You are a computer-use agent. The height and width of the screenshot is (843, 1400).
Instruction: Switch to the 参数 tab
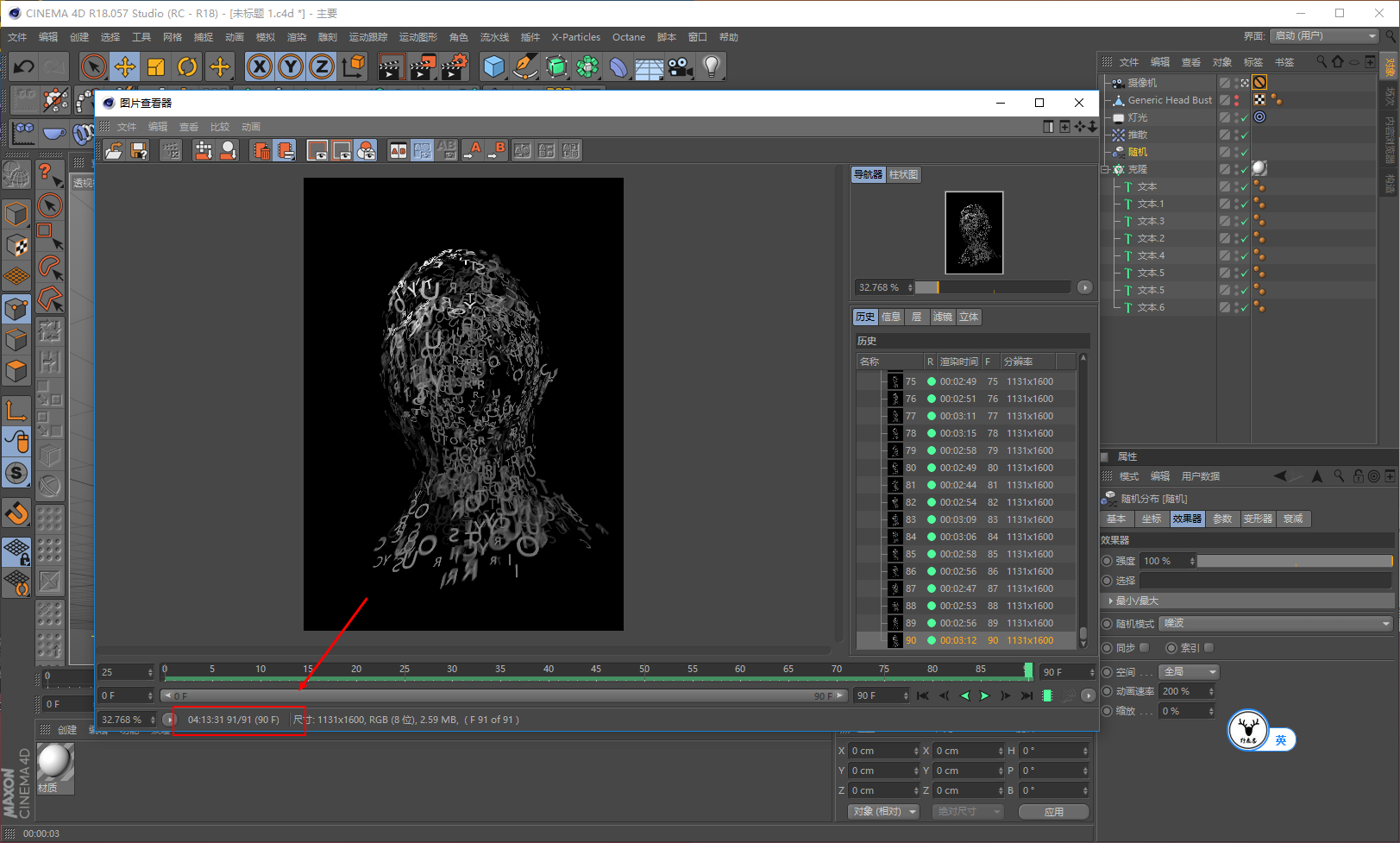pos(1221,519)
